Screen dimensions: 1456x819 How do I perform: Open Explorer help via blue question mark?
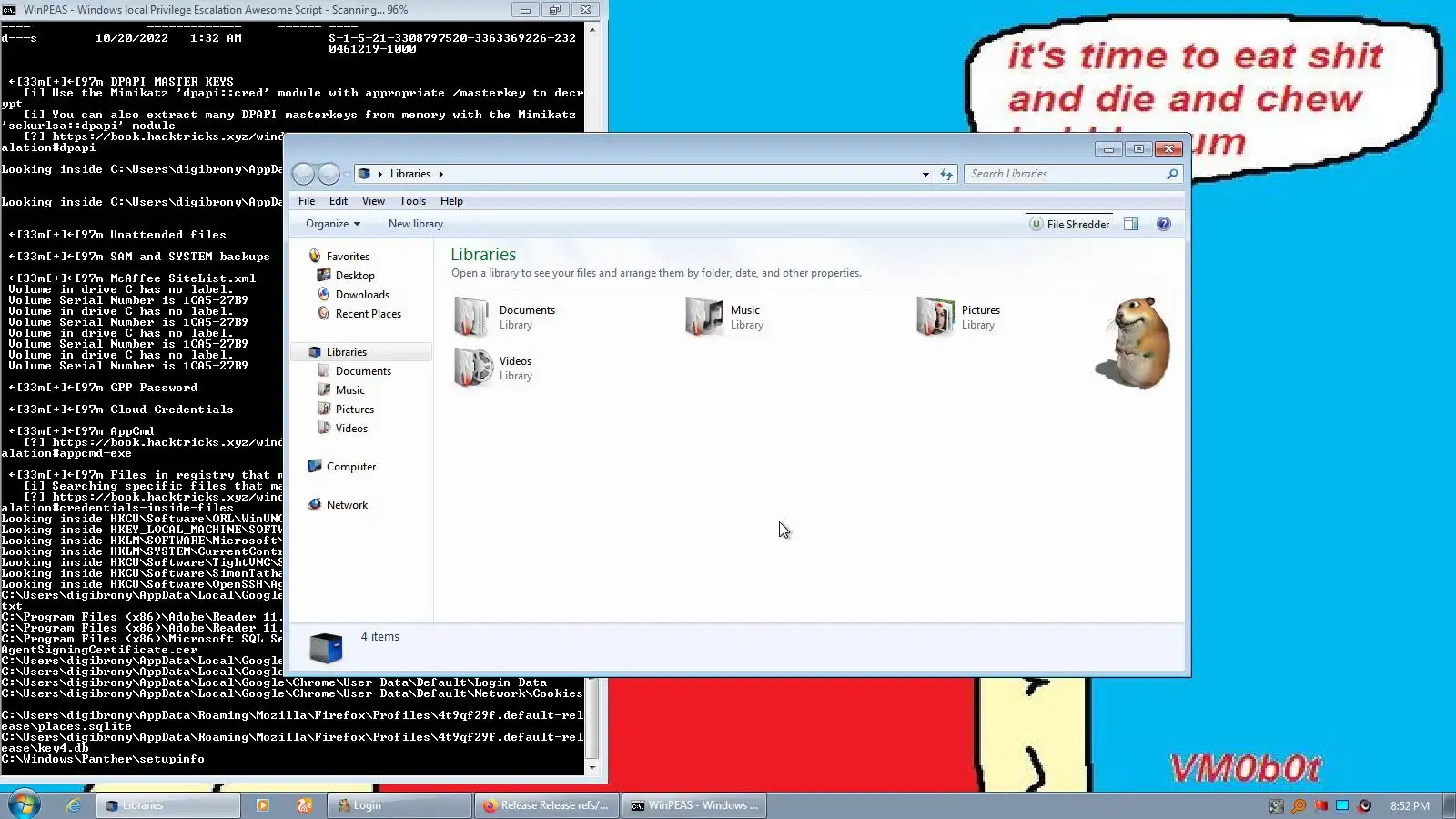(x=1163, y=224)
